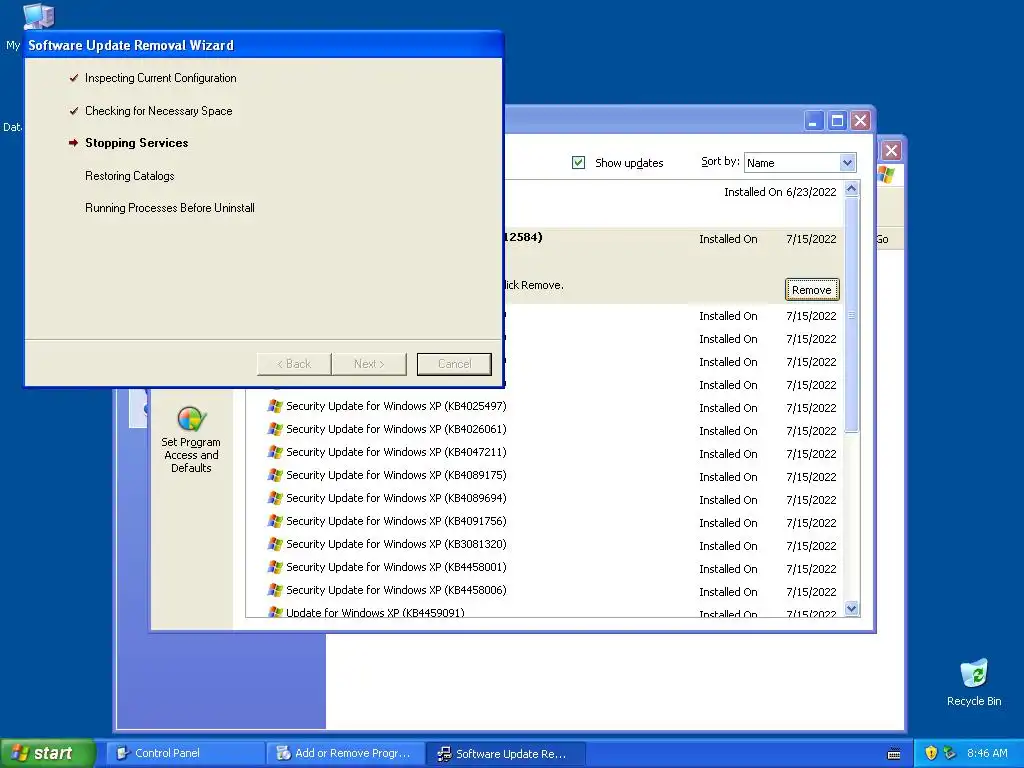Click the updates list scroll up arrow
1024x768 pixels.
pyautogui.click(x=851, y=189)
